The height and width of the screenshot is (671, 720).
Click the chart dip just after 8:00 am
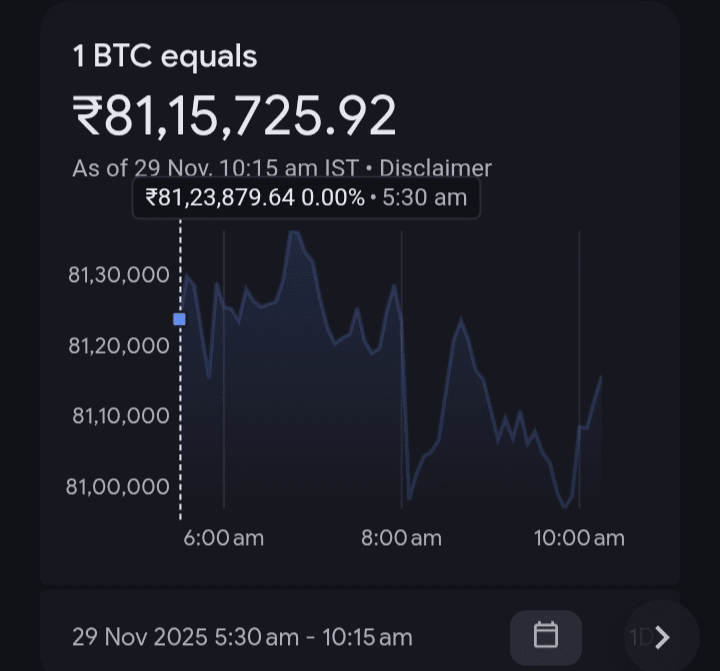pyautogui.click(x=409, y=497)
